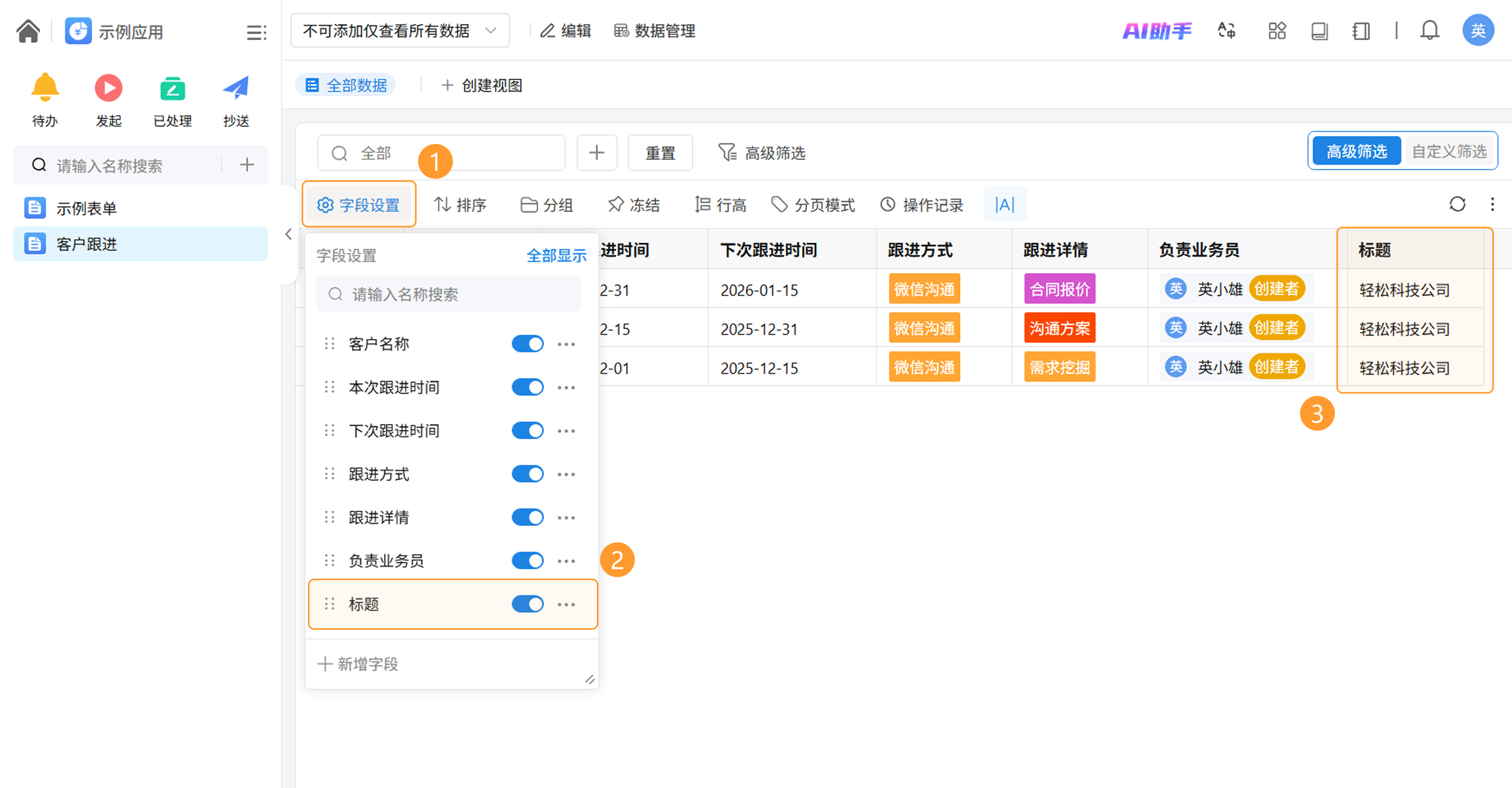
Task: Click the 全部显示 link
Action: (556, 256)
